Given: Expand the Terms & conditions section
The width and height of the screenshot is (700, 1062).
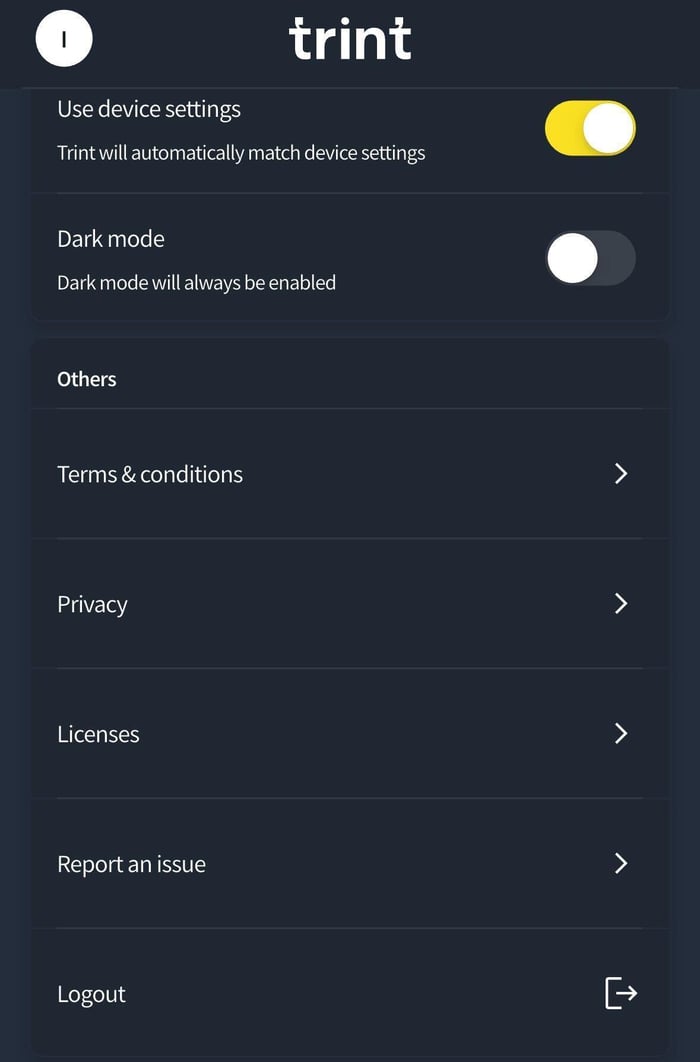Looking at the screenshot, I should click(350, 473).
